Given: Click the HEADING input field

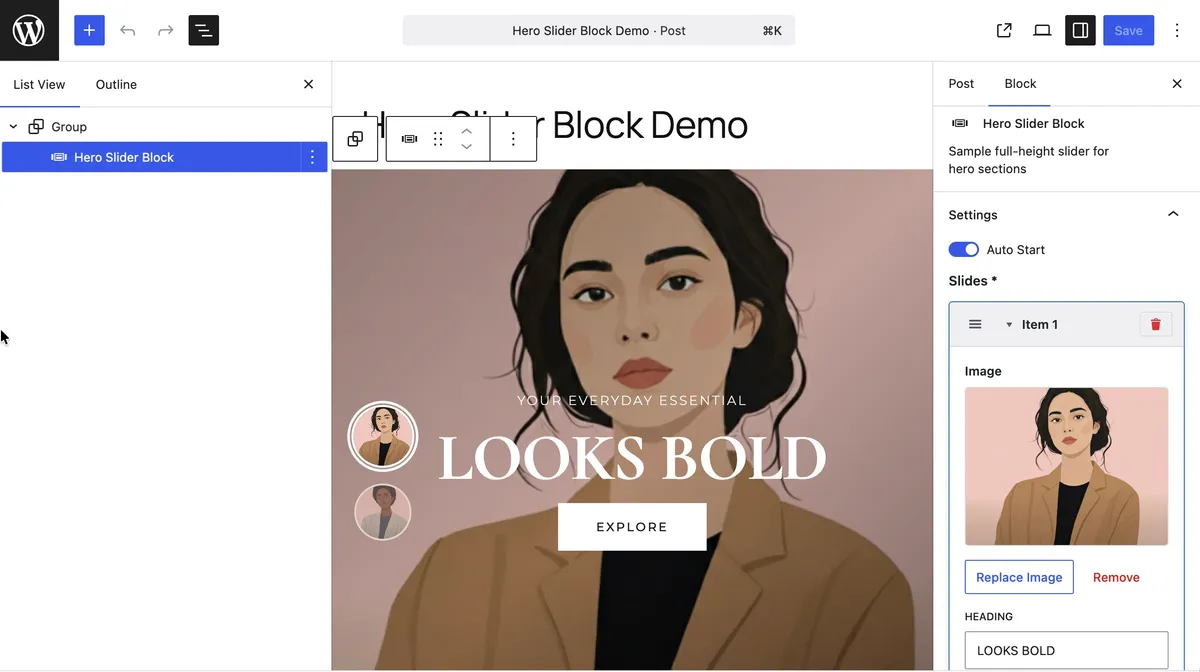Looking at the screenshot, I should tap(1066, 650).
